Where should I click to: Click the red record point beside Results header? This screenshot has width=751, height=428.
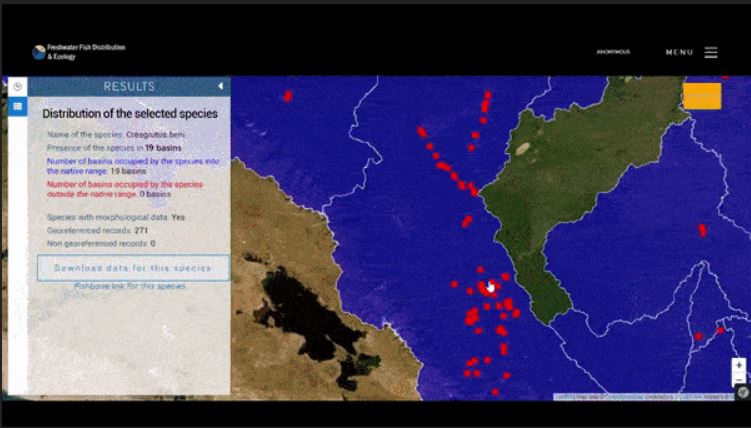[x=288, y=96]
